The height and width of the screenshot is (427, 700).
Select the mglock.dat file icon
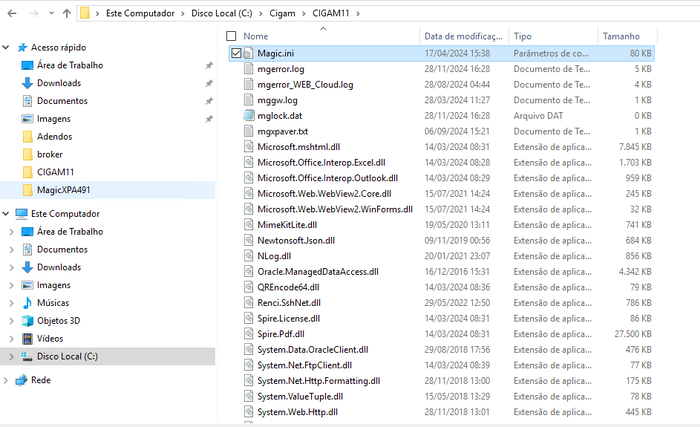coord(249,116)
